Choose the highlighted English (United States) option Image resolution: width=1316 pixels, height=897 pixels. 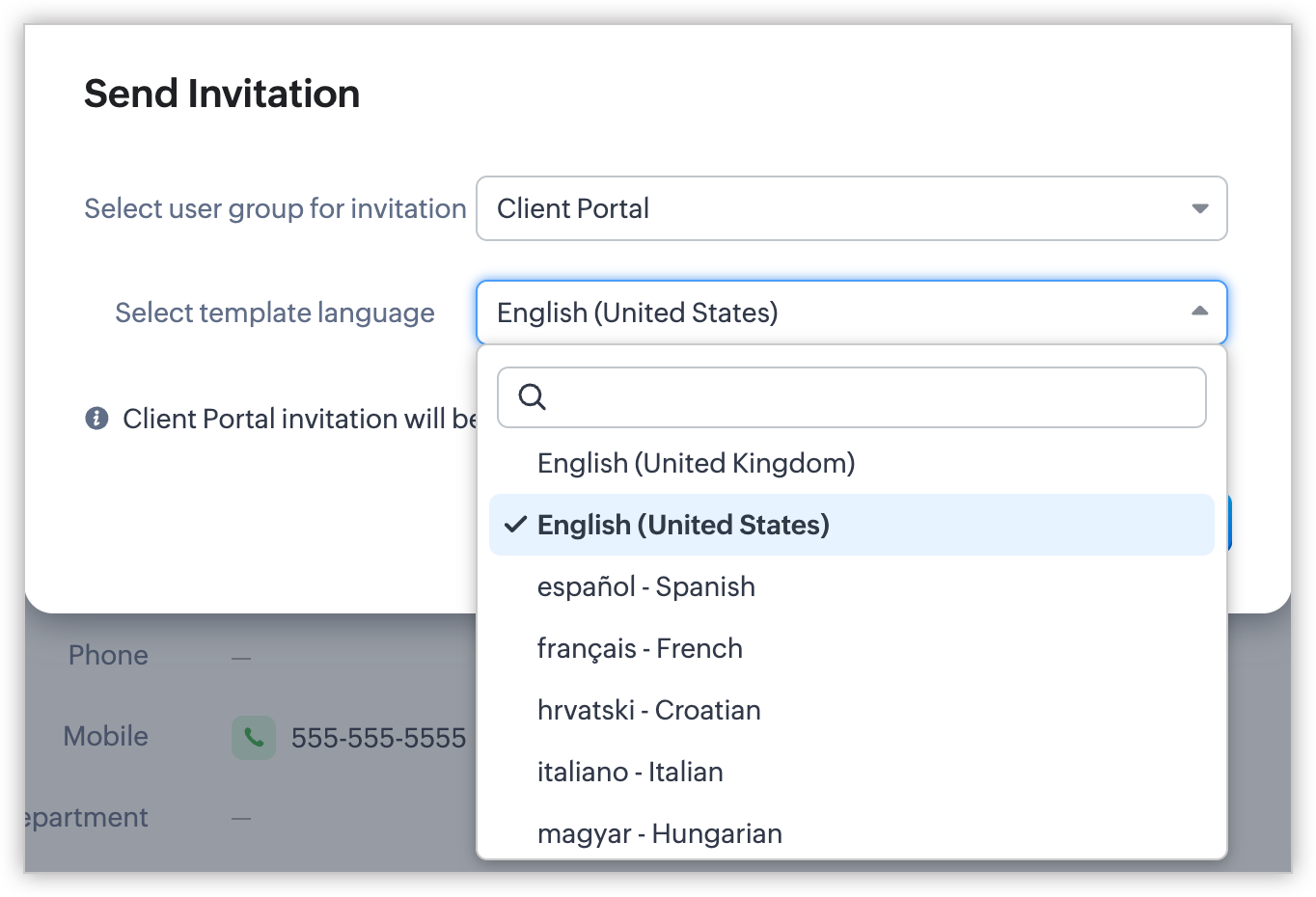tap(683, 525)
